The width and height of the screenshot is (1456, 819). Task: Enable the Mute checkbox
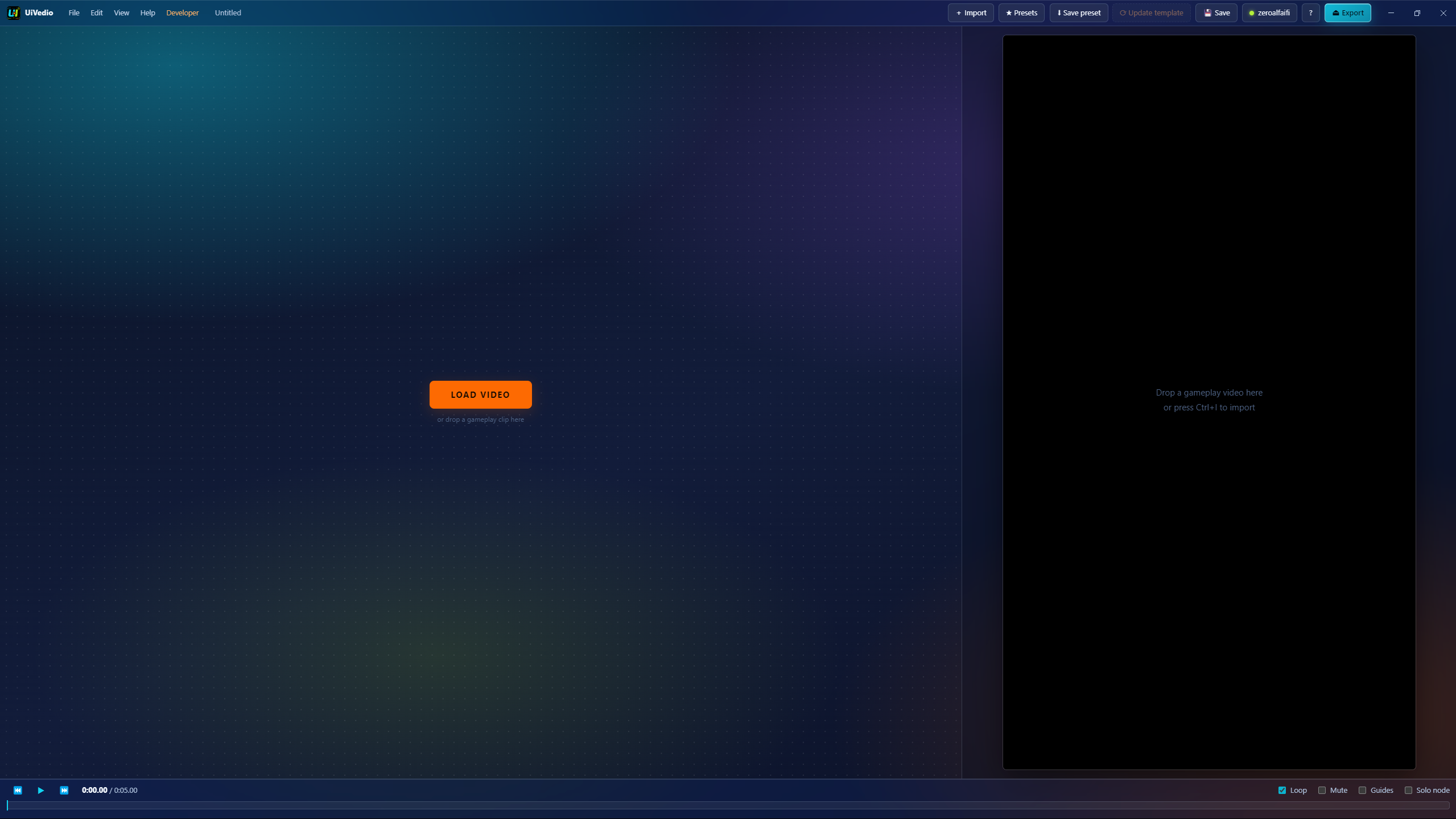1322,790
